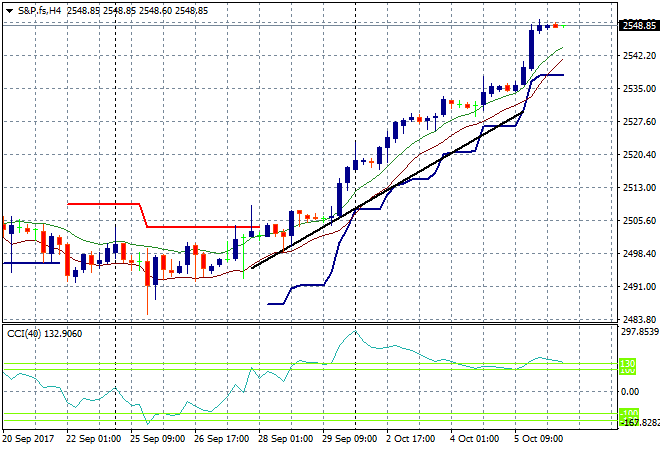This screenshot has width=660, height=450.
Task: Select the current price label 2548.85
Action: click(639, 26)
